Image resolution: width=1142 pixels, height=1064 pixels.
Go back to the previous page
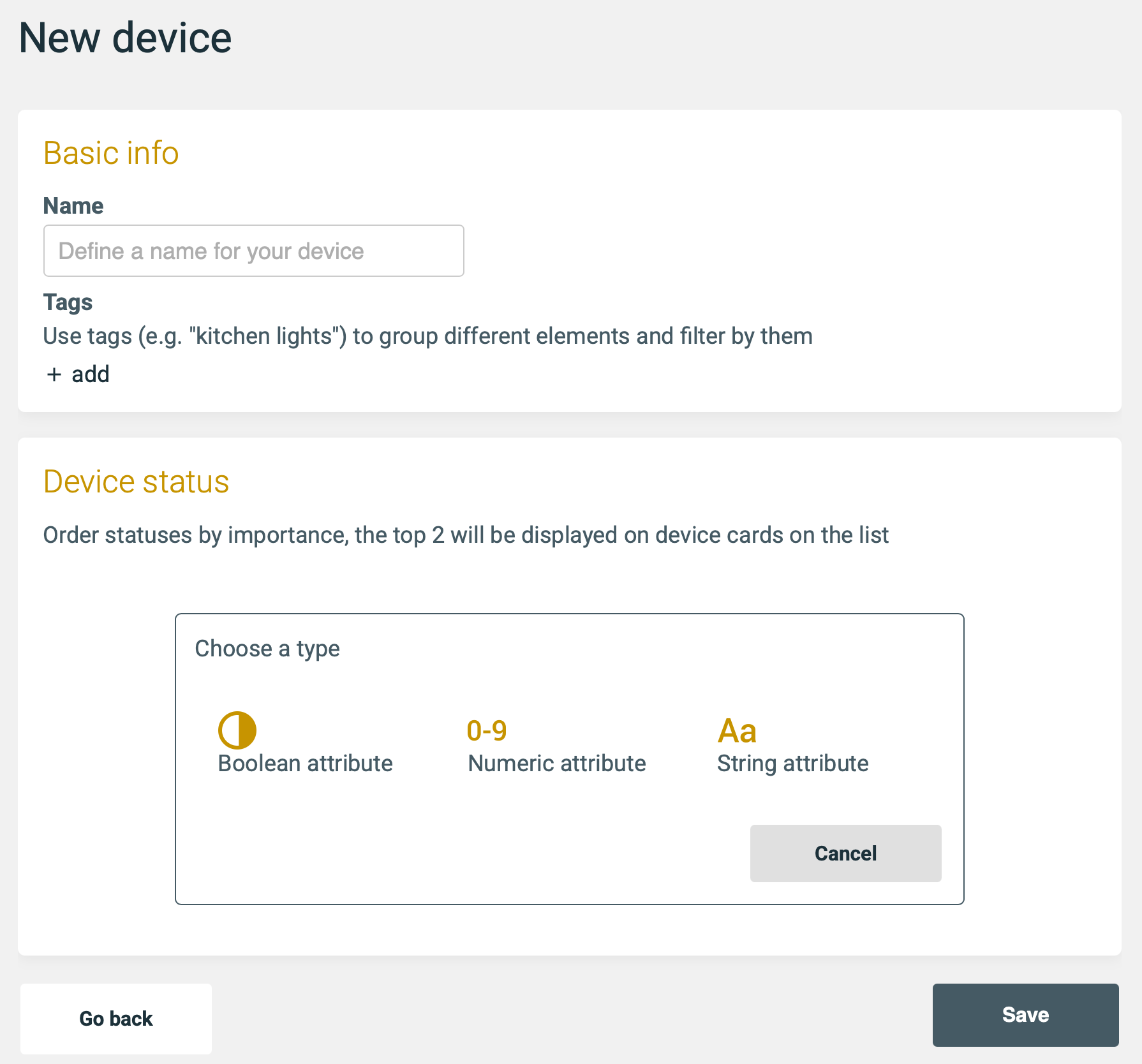(116, 1019)
